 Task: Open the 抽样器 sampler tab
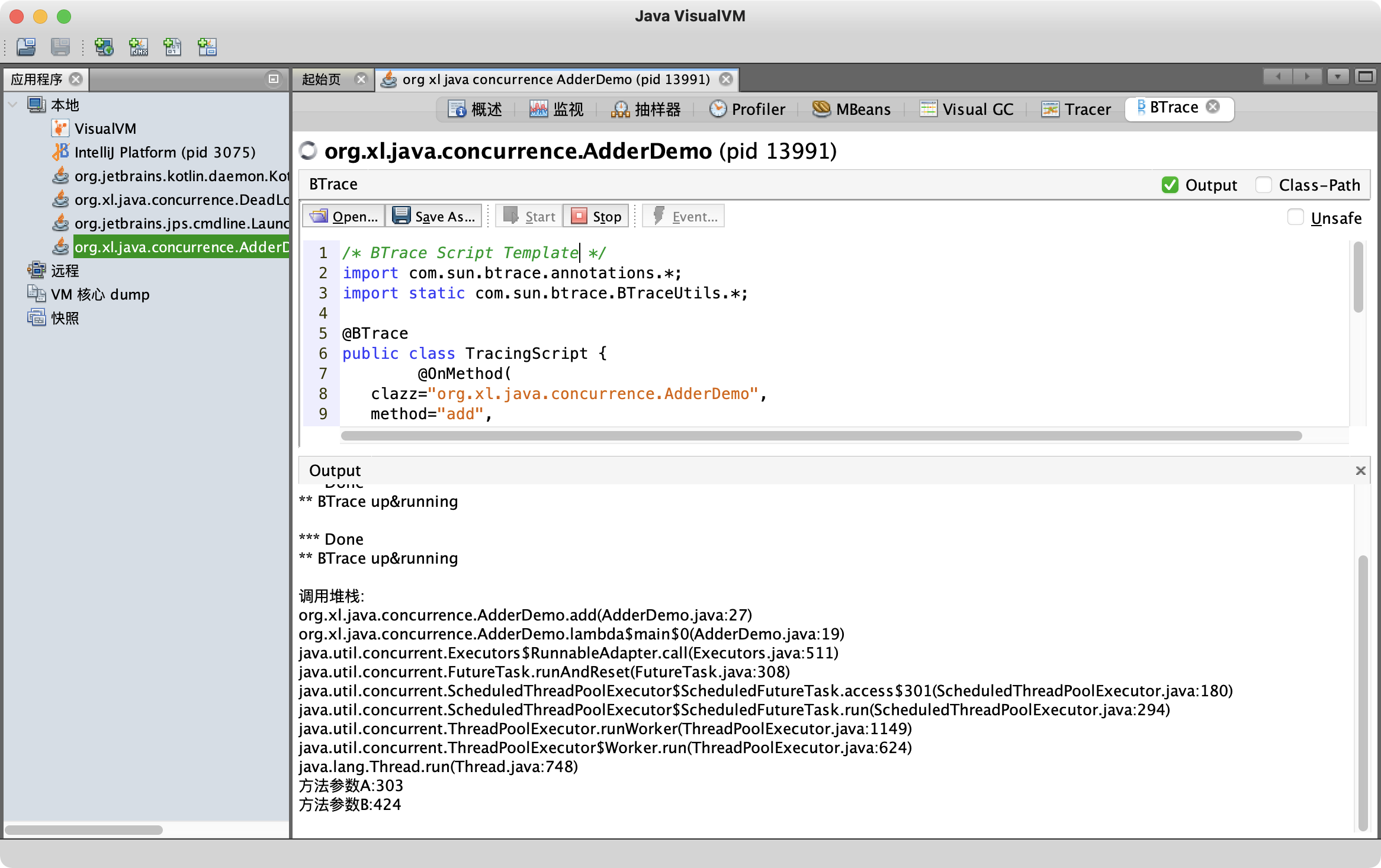point(646,110)
